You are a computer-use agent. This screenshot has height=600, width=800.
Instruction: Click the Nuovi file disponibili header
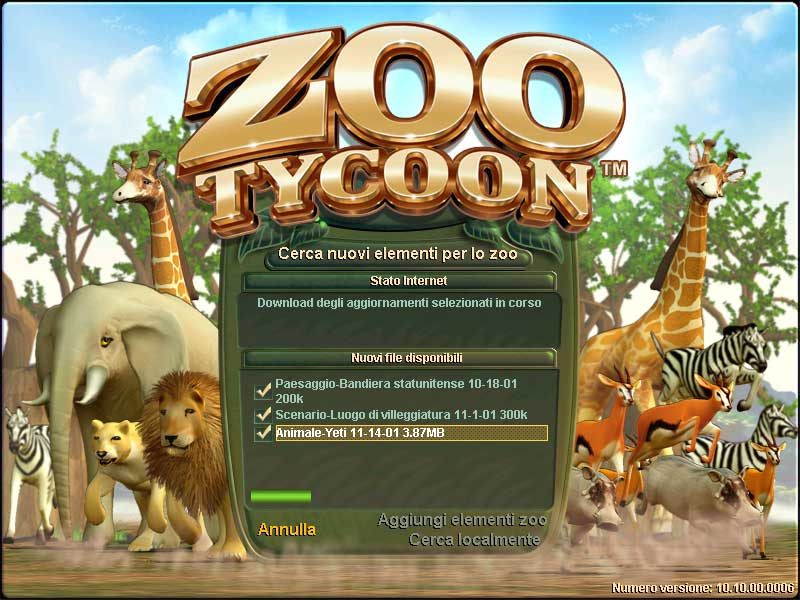pos(400,358)
